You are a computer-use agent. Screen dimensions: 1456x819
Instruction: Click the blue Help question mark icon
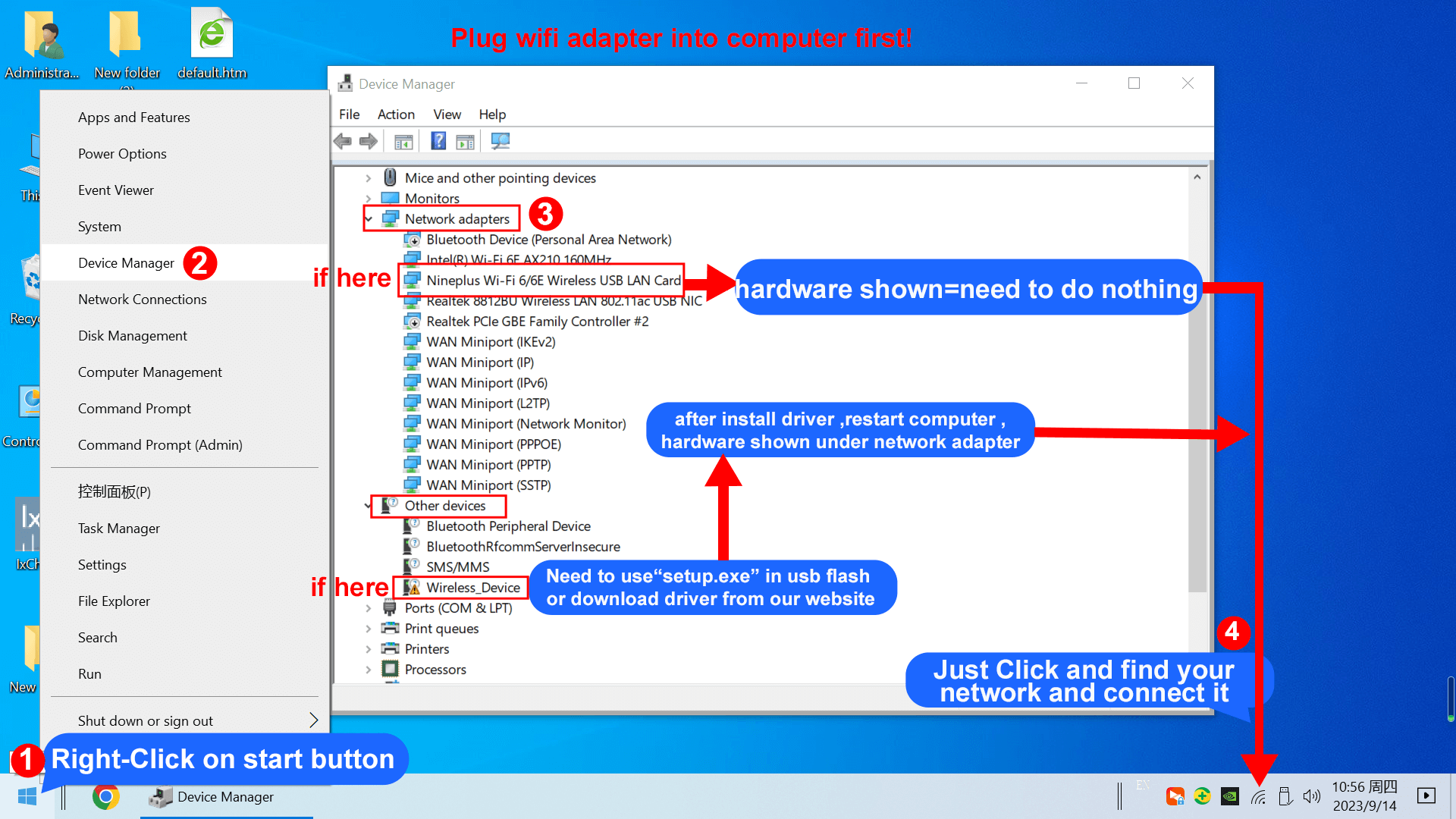pos(438,141)
